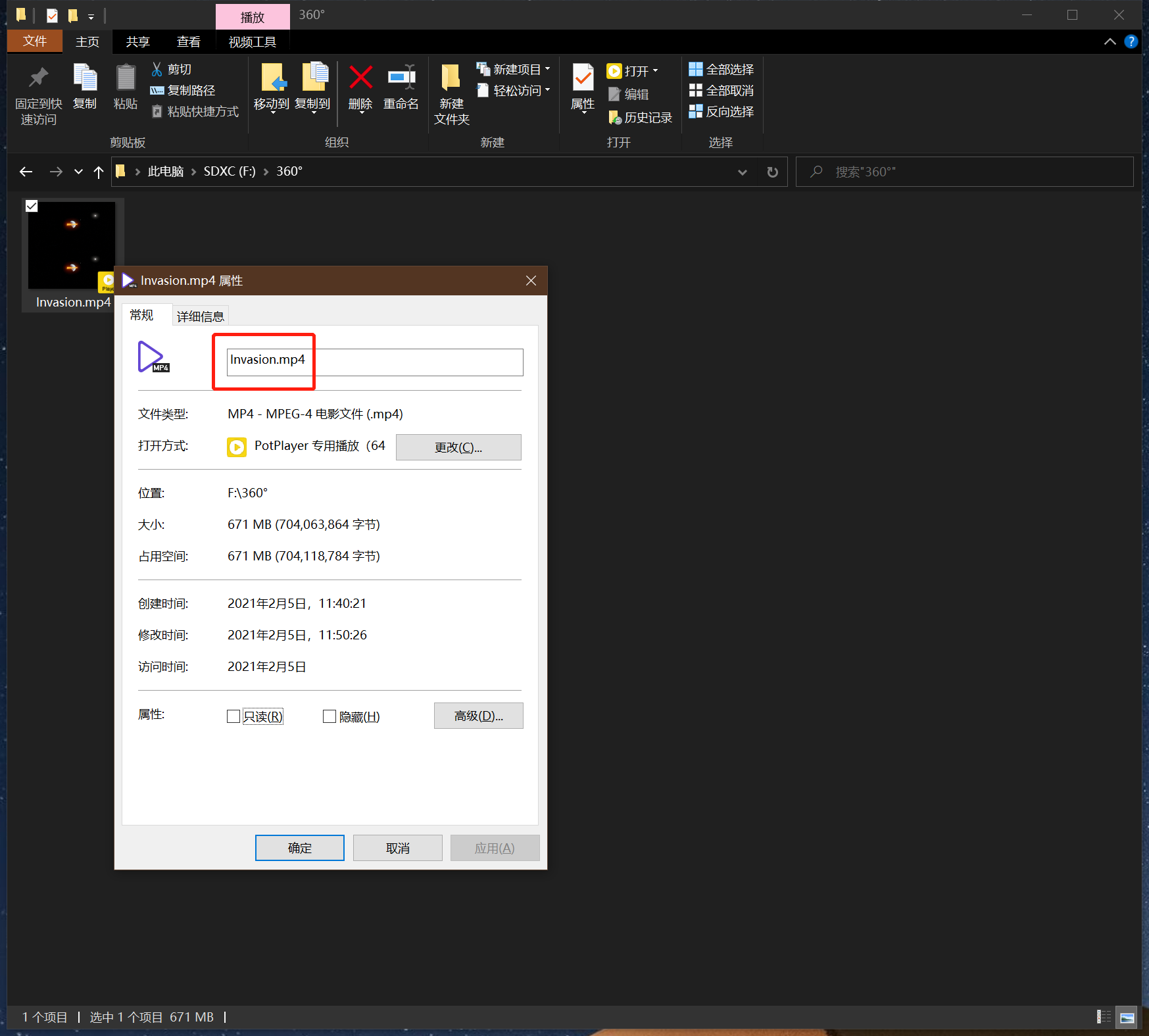Click the Delete (删除) red X icon
This screenshot has width=1149, height=1036.
click(360, 78)
